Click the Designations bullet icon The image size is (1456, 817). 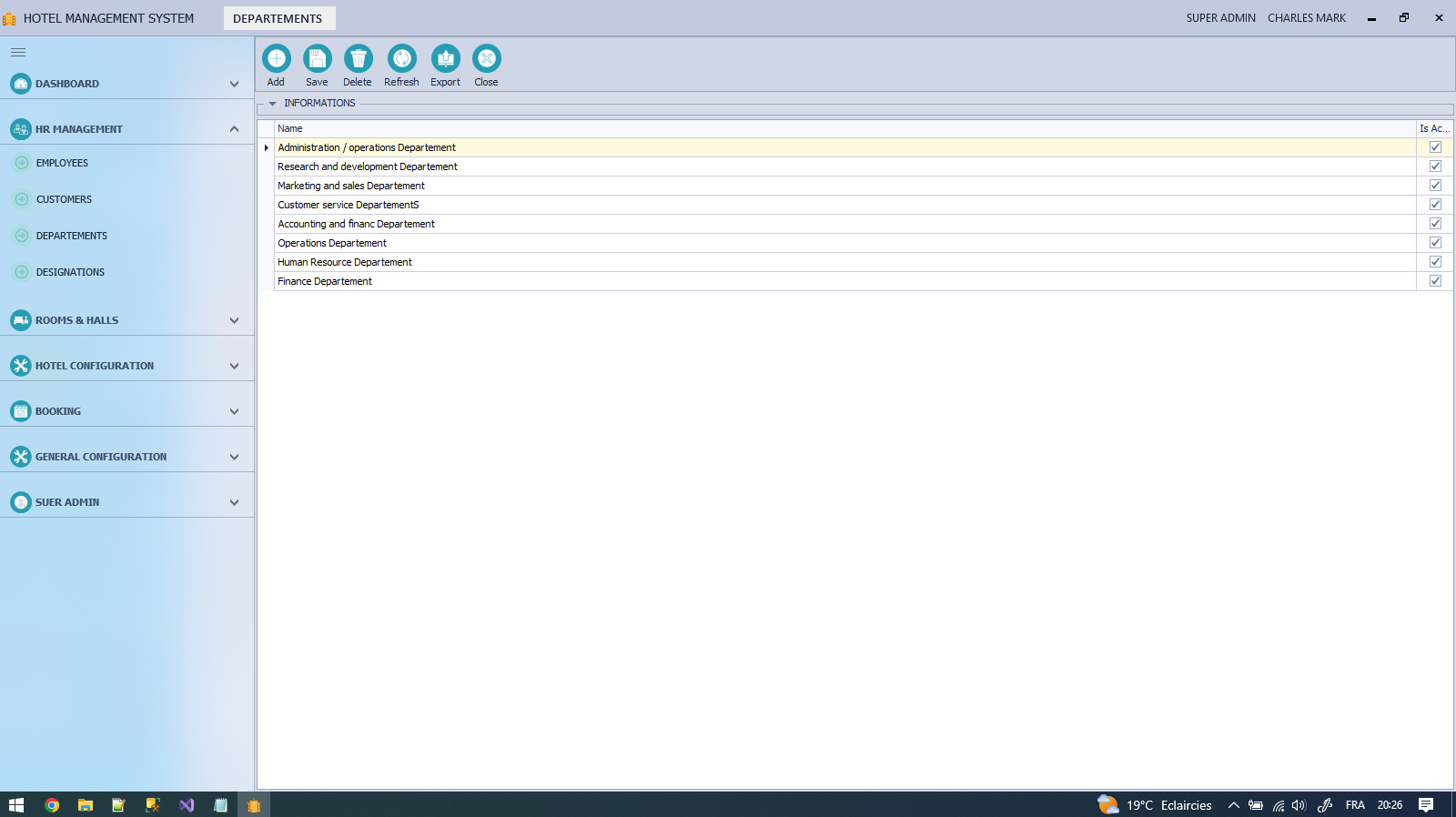coord(22,272)
